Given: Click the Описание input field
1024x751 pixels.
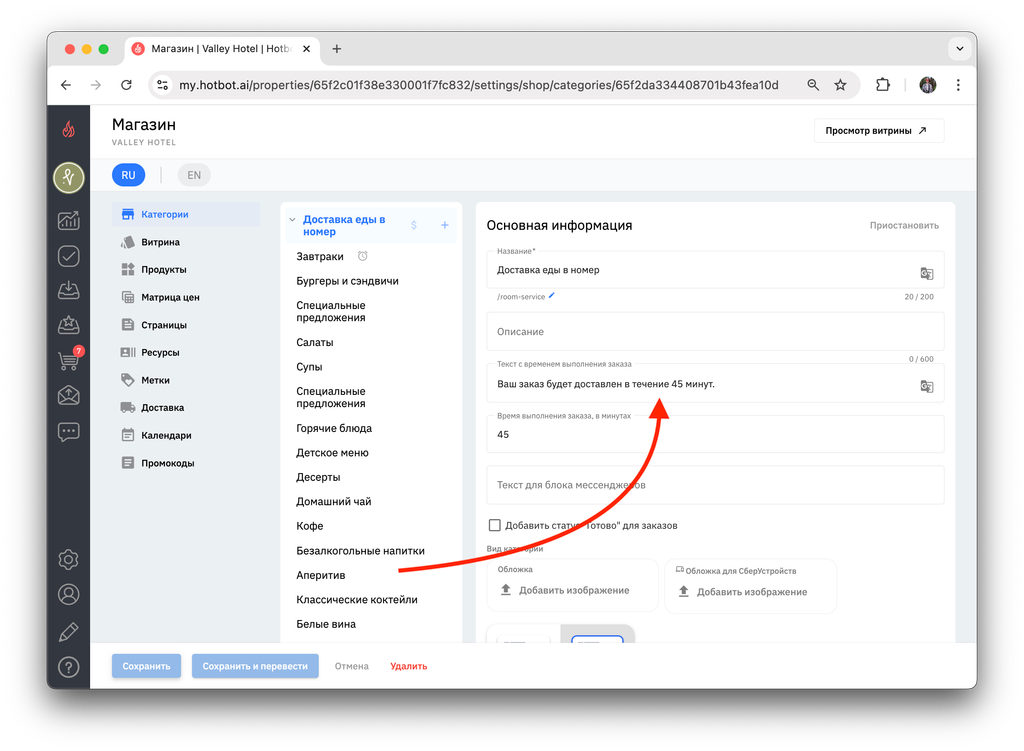Looking at the screenshot, I should [715, 332].
